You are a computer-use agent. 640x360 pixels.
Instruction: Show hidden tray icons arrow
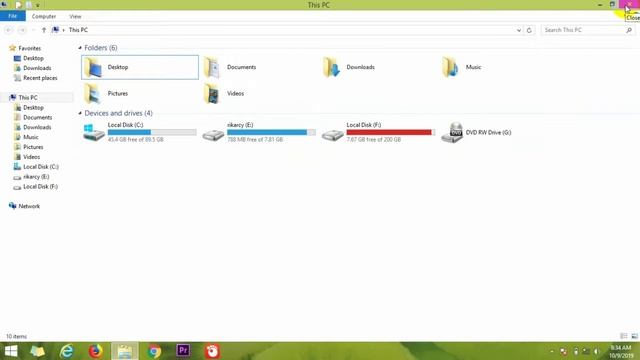pos(552,351)
